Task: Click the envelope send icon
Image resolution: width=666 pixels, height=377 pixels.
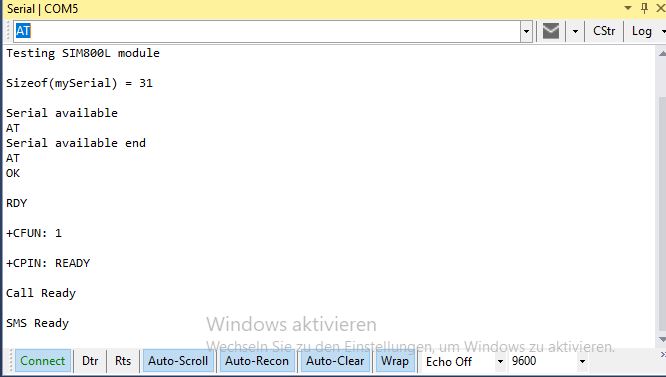Action: (551, 31)
